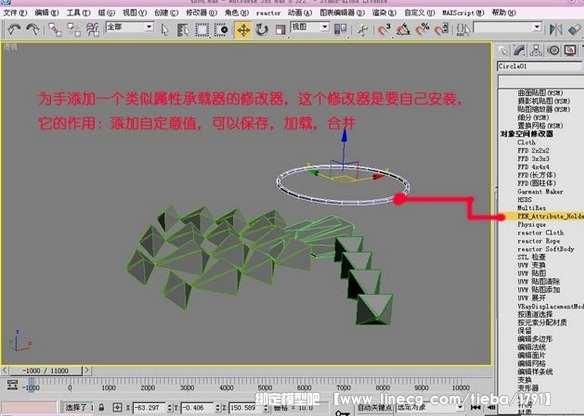Click the 自动关键点 Auto Key button

(374, 407)
